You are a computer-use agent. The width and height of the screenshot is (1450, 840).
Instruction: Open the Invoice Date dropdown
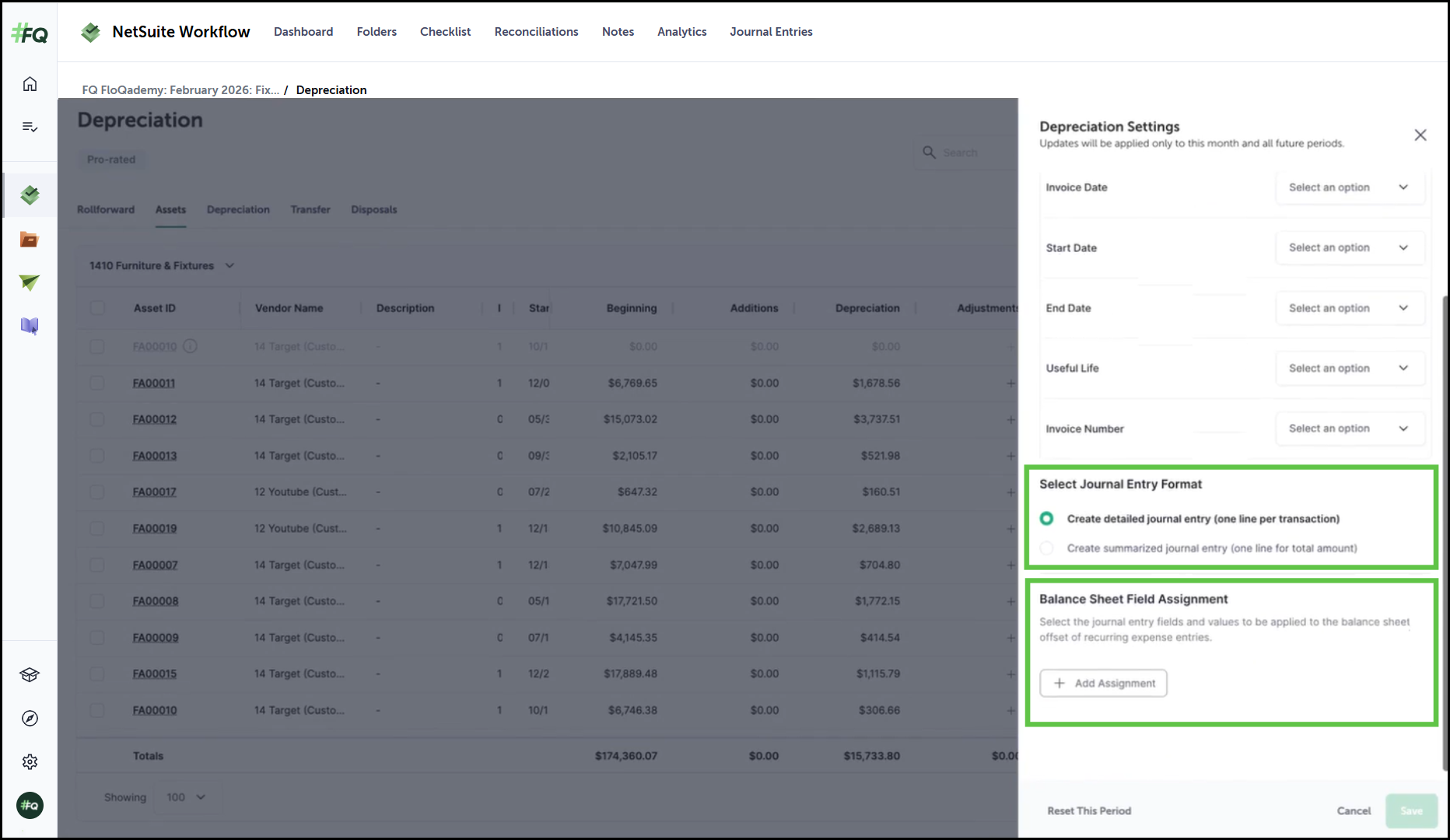(x=1350, y=187)
